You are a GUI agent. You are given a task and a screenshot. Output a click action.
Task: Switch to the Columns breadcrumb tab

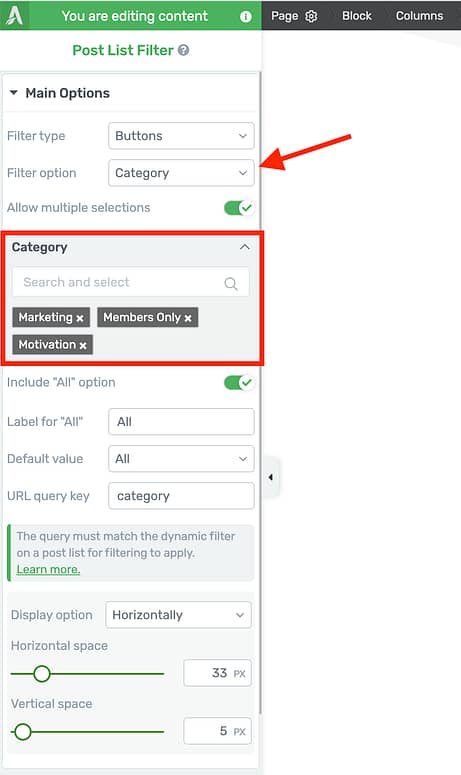point(419,16)
